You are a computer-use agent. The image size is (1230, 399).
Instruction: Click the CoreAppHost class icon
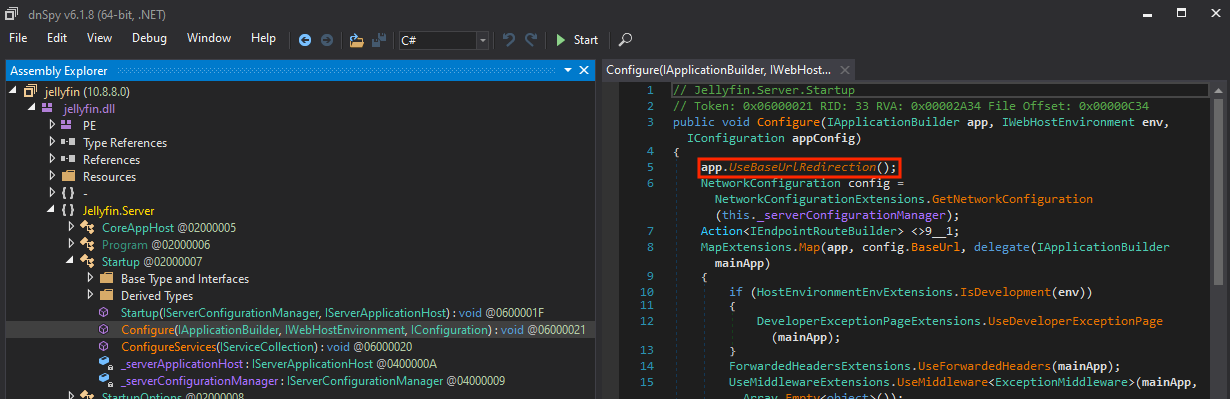pos(86,228)
